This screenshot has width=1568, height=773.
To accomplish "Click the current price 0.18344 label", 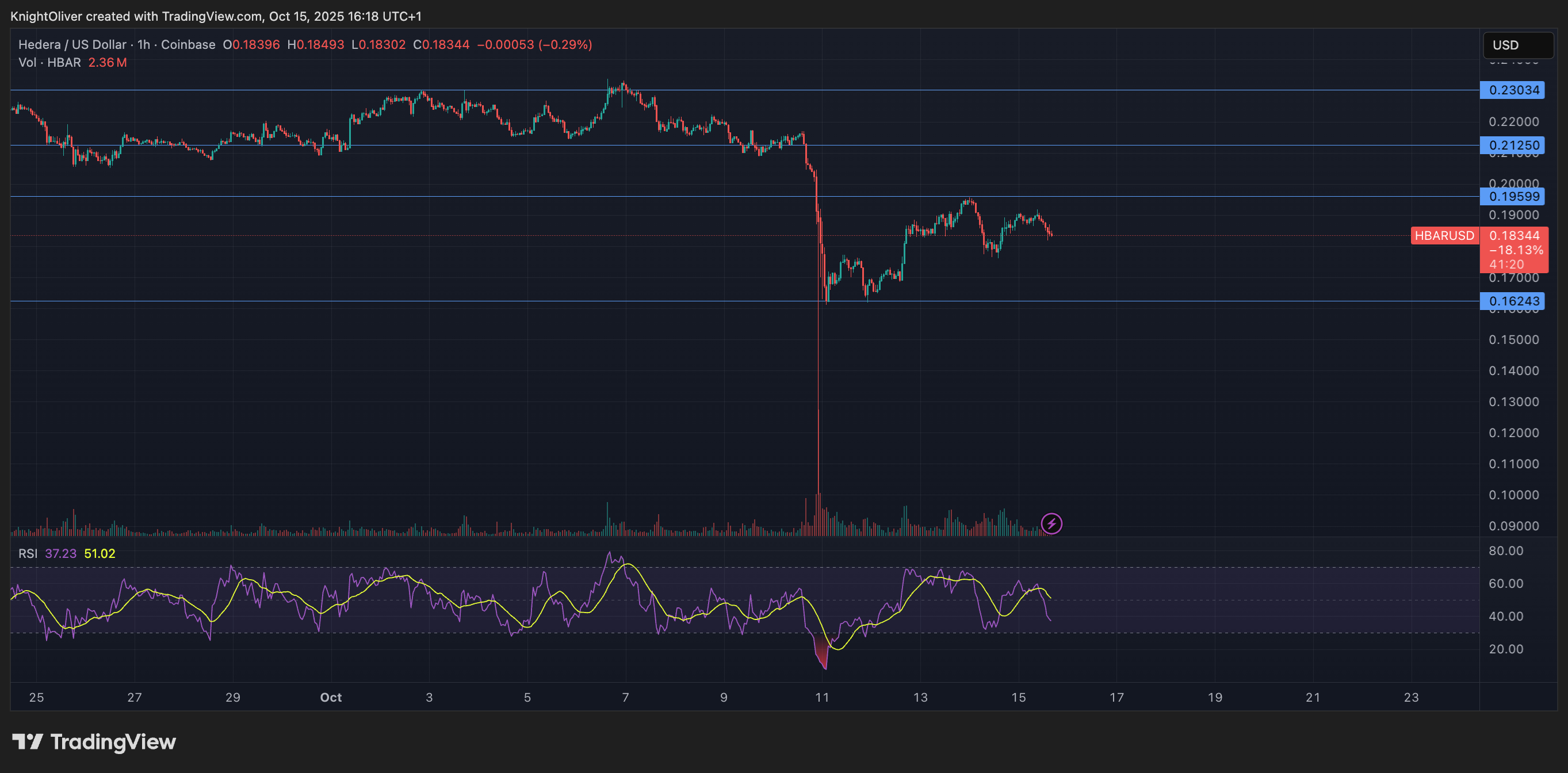I will (1514, 236).
